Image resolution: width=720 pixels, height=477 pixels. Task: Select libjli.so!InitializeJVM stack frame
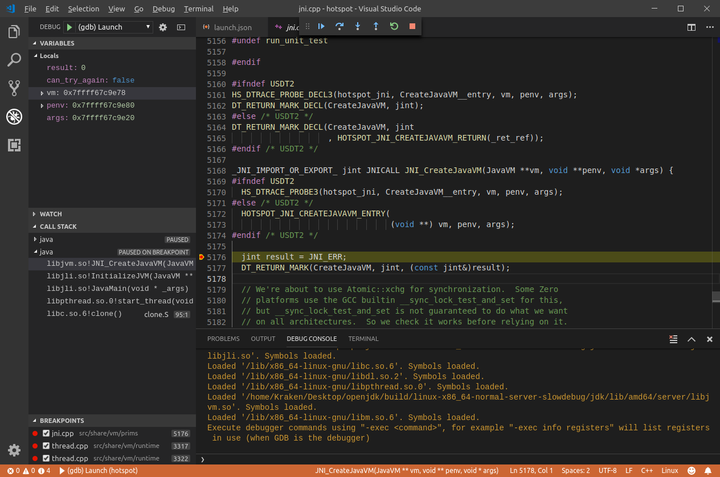(x=112, y=276)
